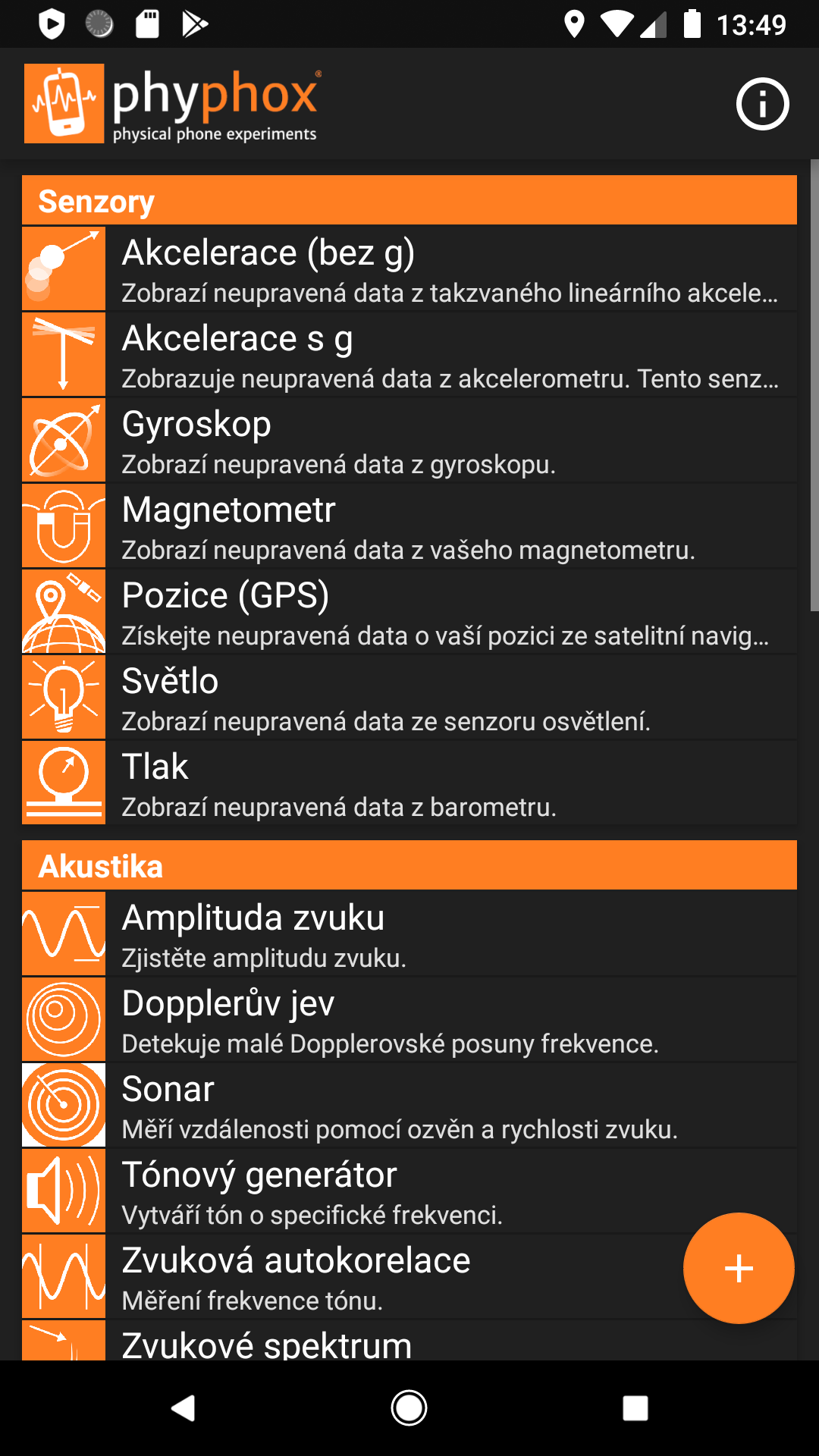This screenshot has height=1456, width=819.
Task: Open the info menu icon
Action: click(762, 104)
